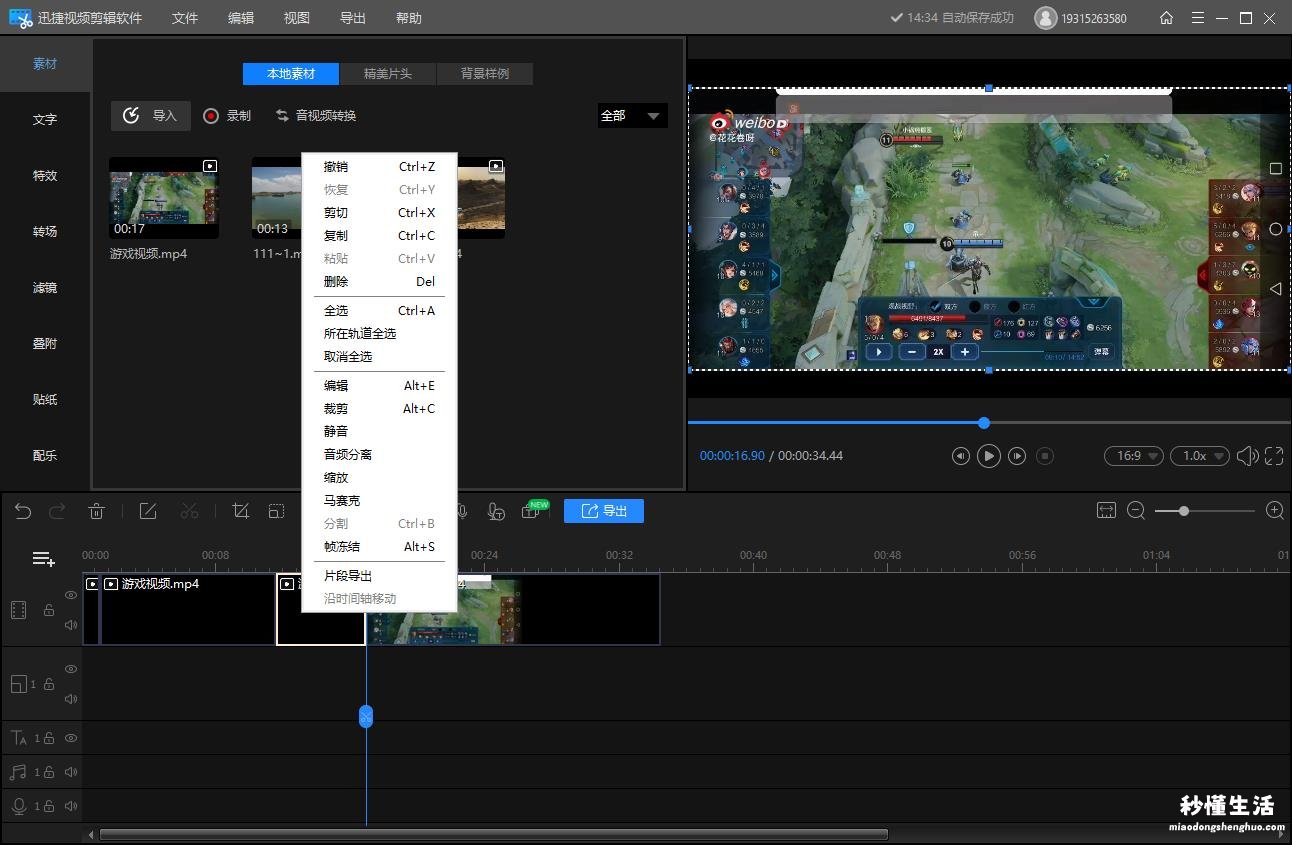
Task: Click the undo arrow in timeline toolbar
Action: click(x=23, y=511)
